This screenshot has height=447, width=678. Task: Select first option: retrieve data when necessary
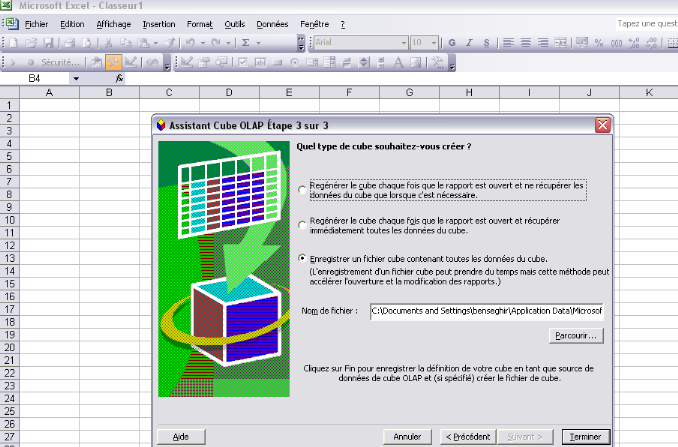pyautogui.click(x=302, y=190)
